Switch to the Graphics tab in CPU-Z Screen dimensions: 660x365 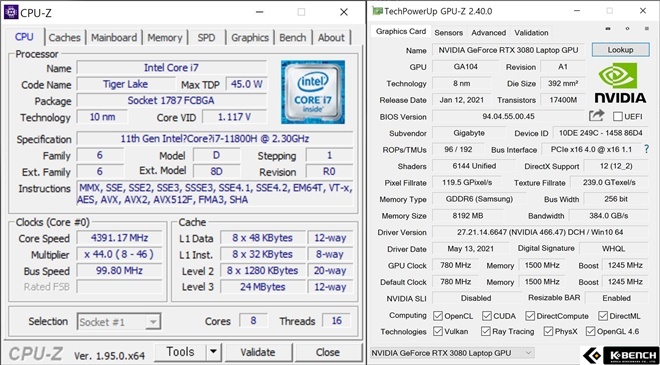pyautogui.click(x=250, y=37)
